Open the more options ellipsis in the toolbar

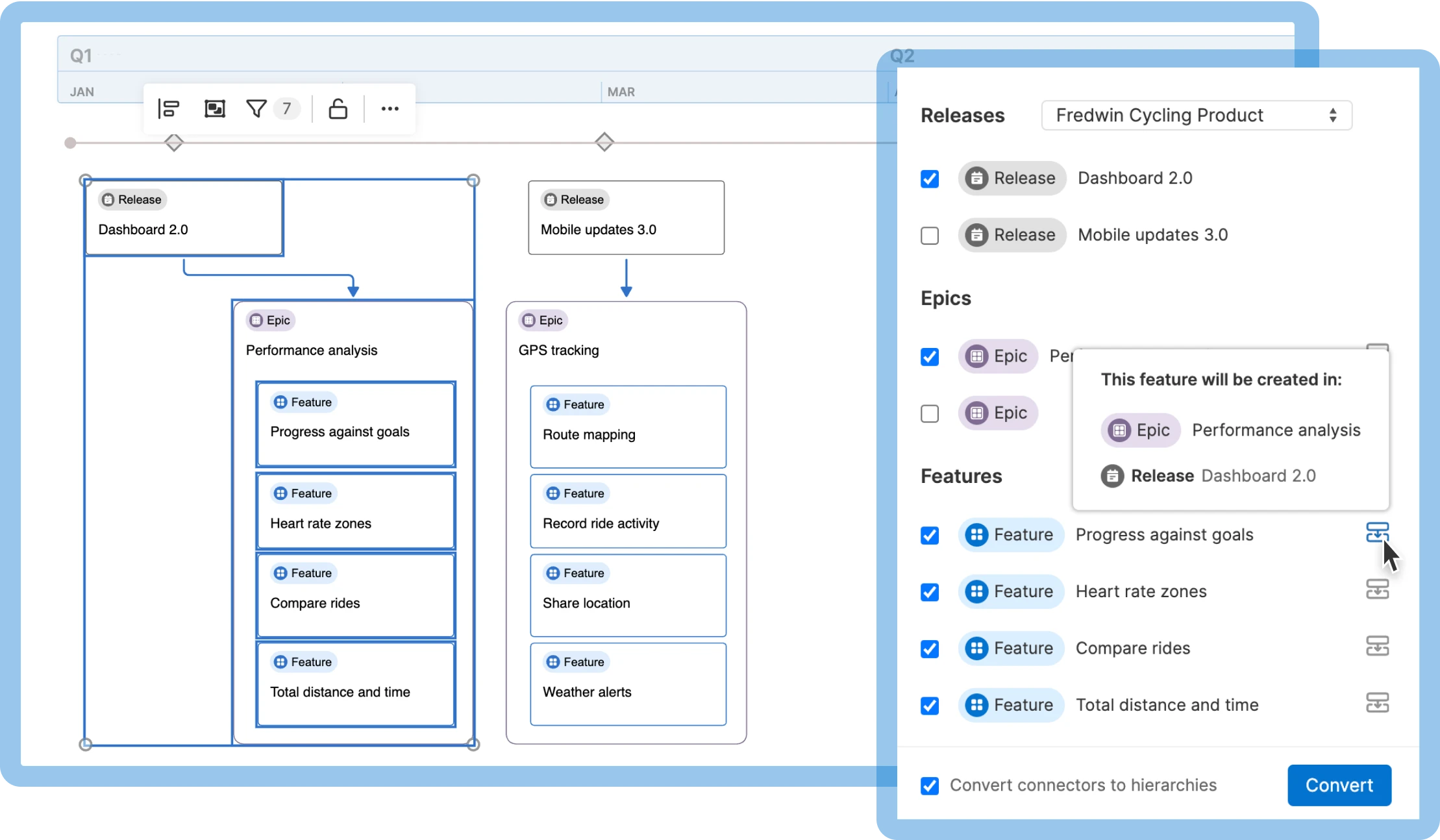click(x=390, y=109)
